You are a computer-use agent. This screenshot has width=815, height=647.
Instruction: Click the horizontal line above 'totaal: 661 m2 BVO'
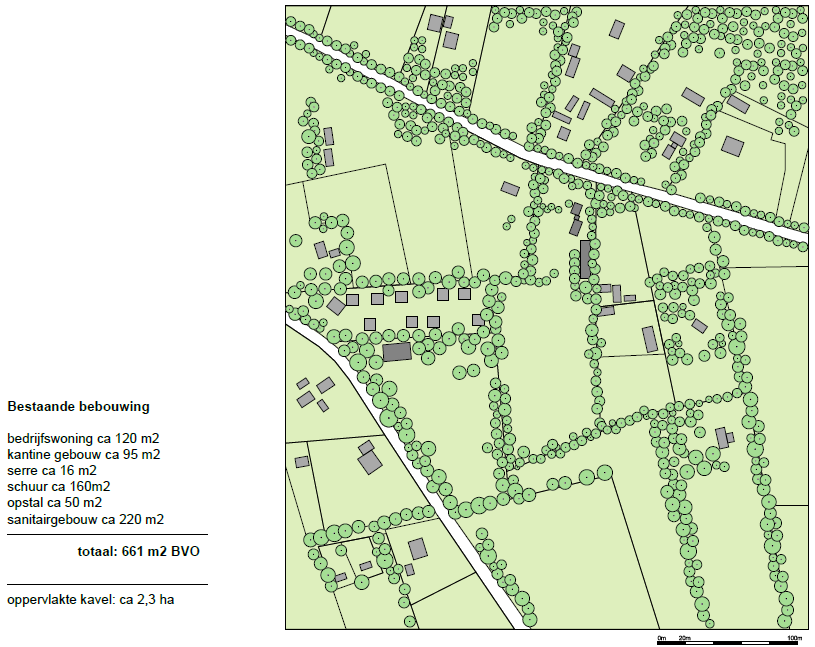point(107,535)
